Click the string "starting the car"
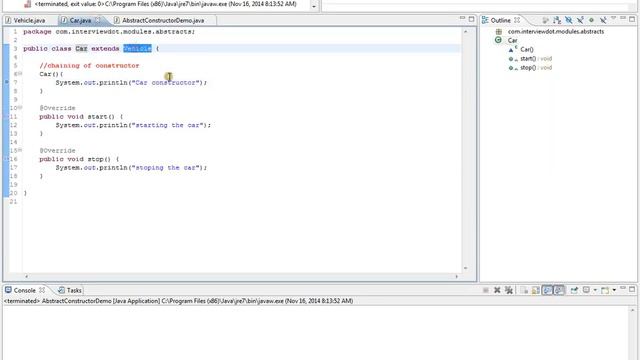This screenshot has width=640, height=360. [x=167, y=125]
